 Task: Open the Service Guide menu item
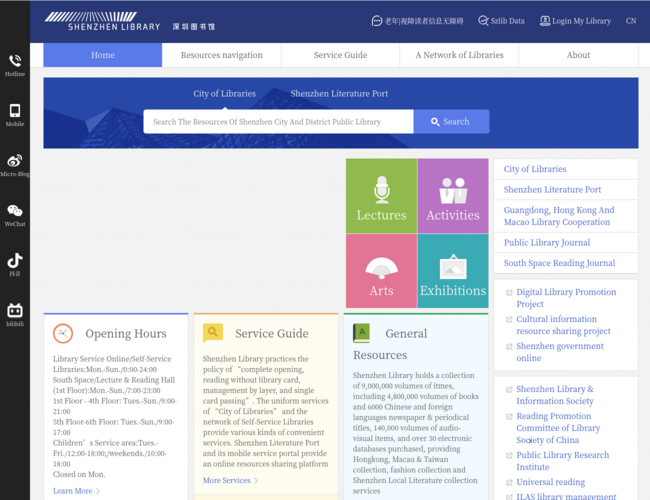[x=340, y=55]
